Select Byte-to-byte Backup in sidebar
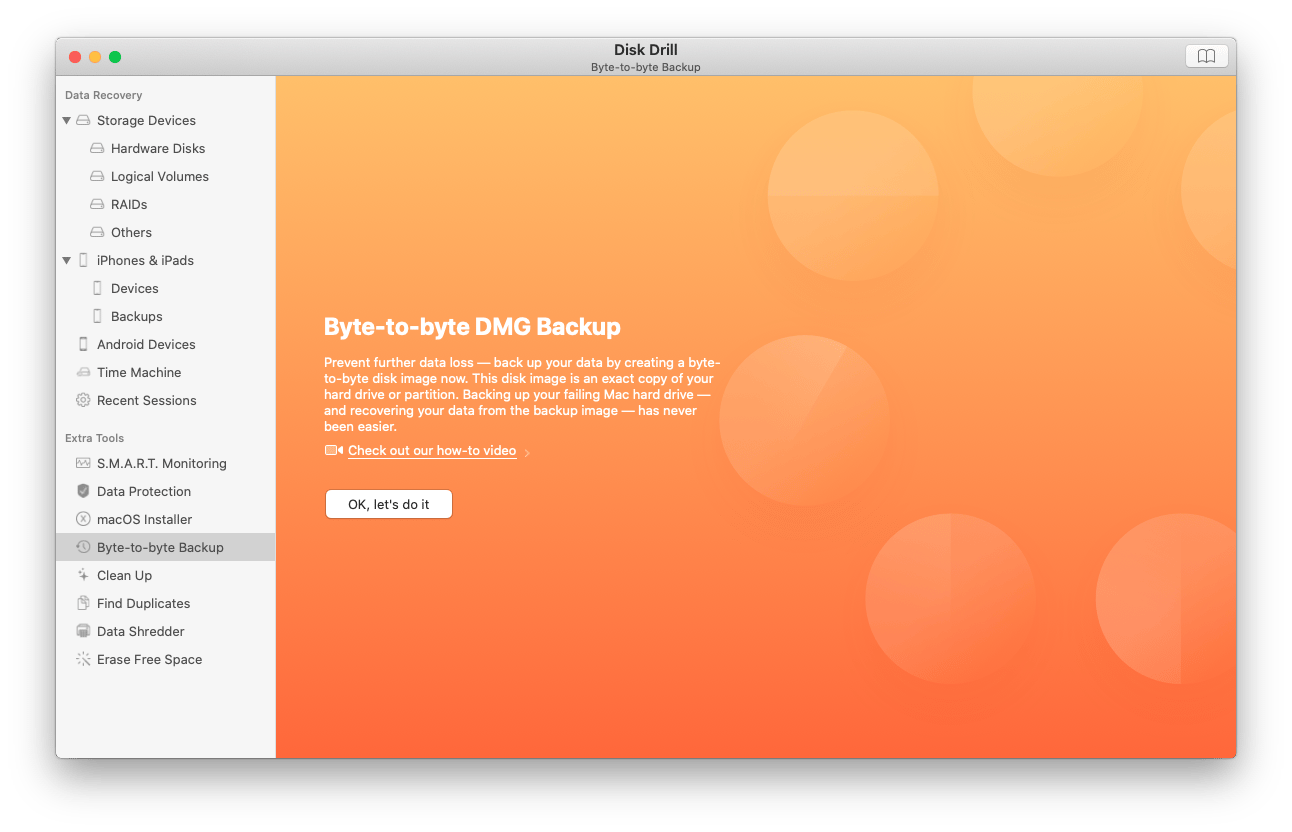 pyautogui.click(x=166, y=547)
